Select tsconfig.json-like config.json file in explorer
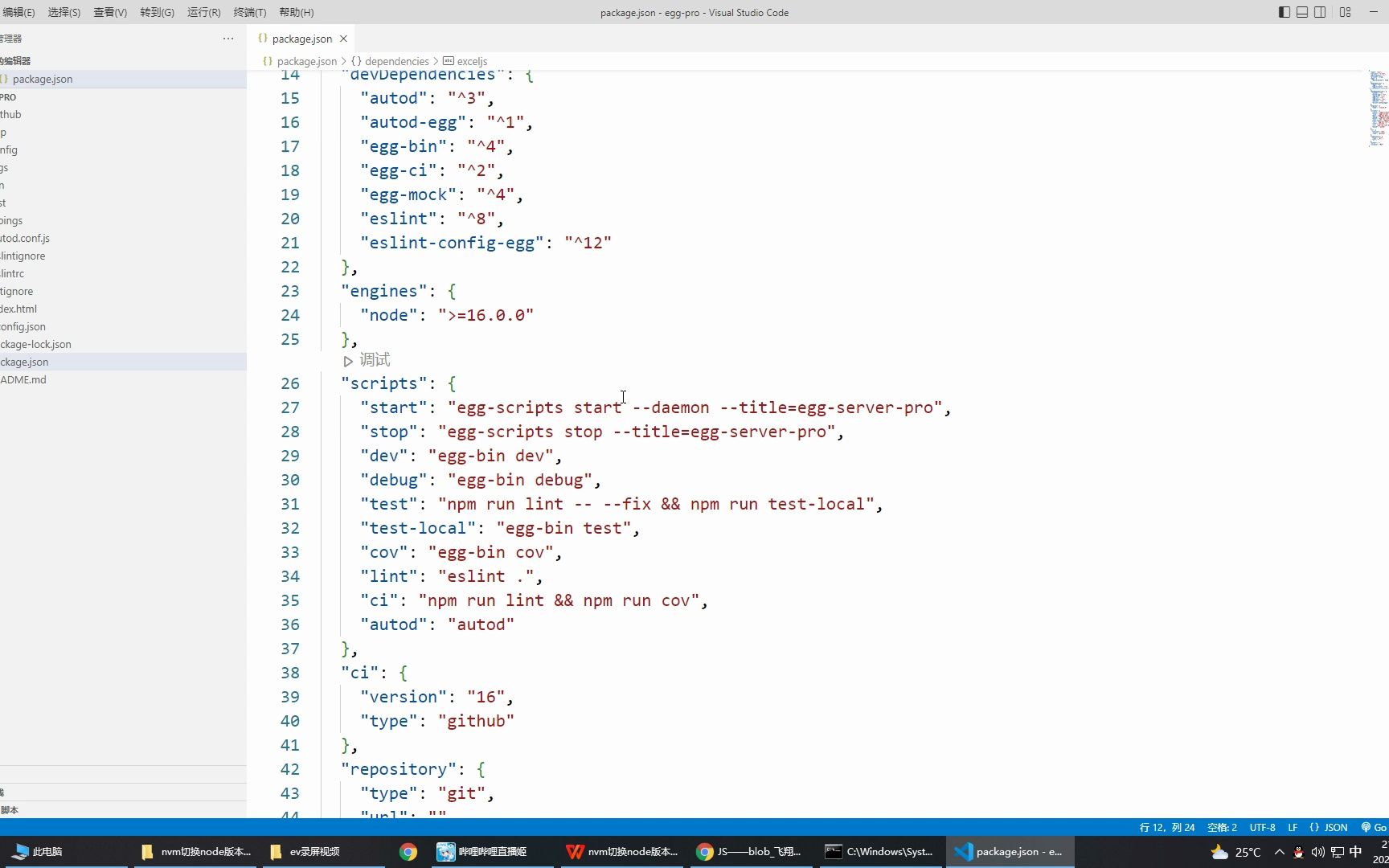 pos(123,326)
